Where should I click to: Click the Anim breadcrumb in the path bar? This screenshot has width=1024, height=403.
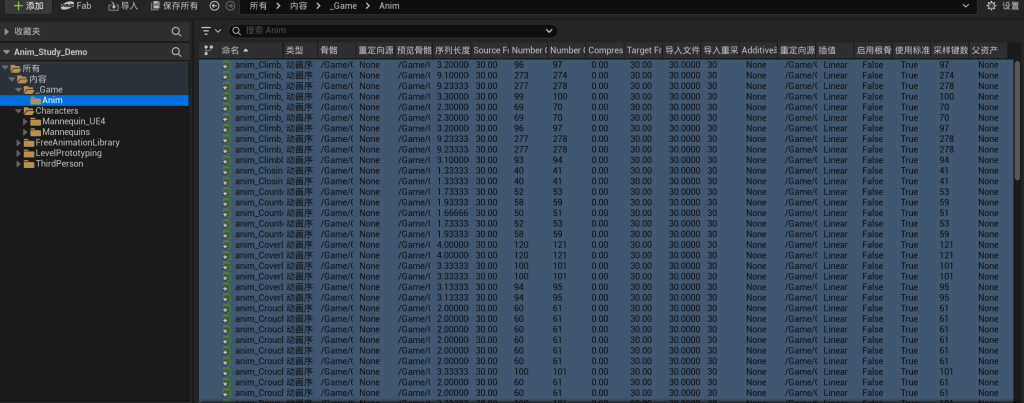click(389, 6)
